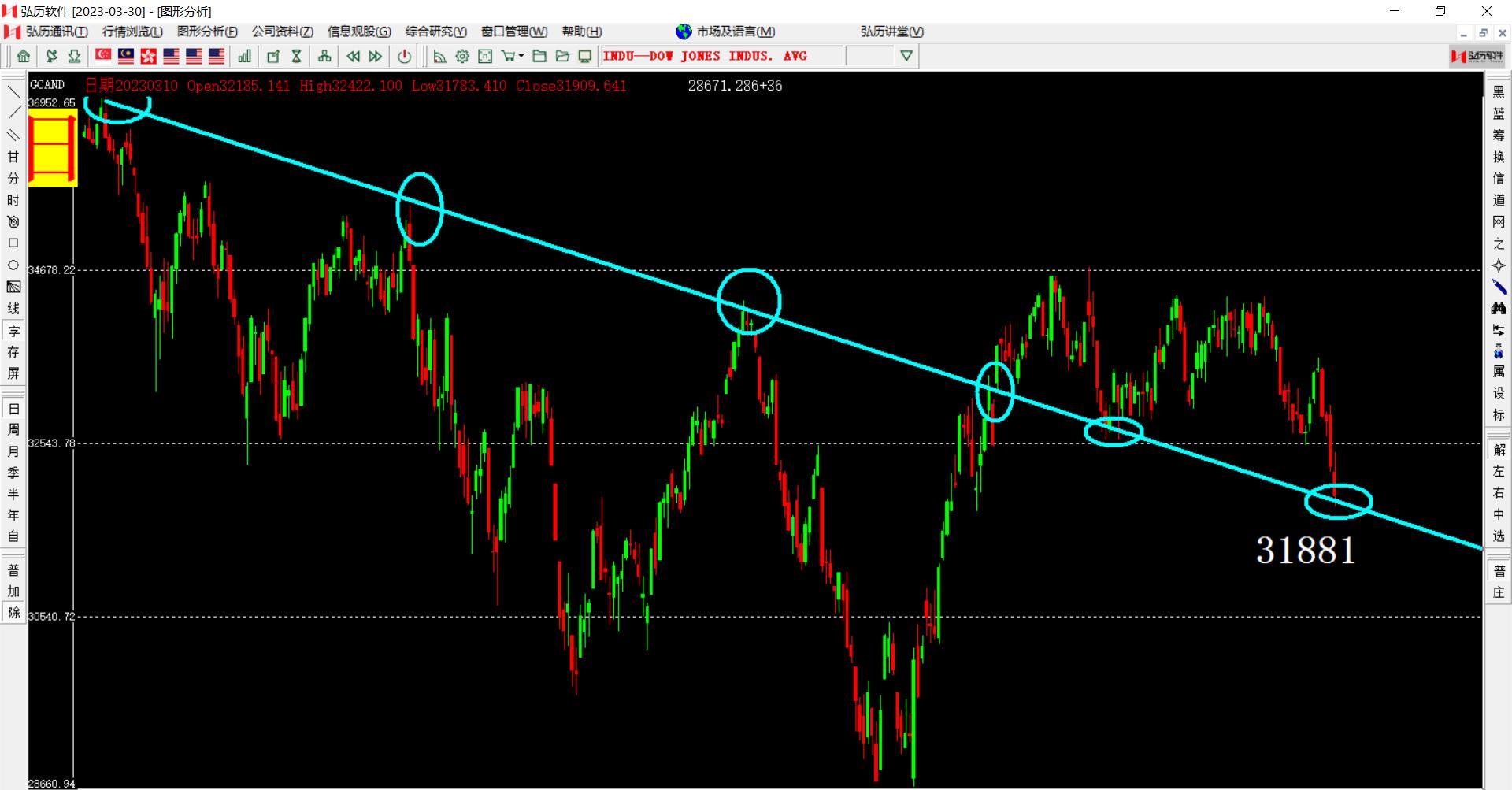Open the green bar chart toolbar icon

[x=245, y=56]
